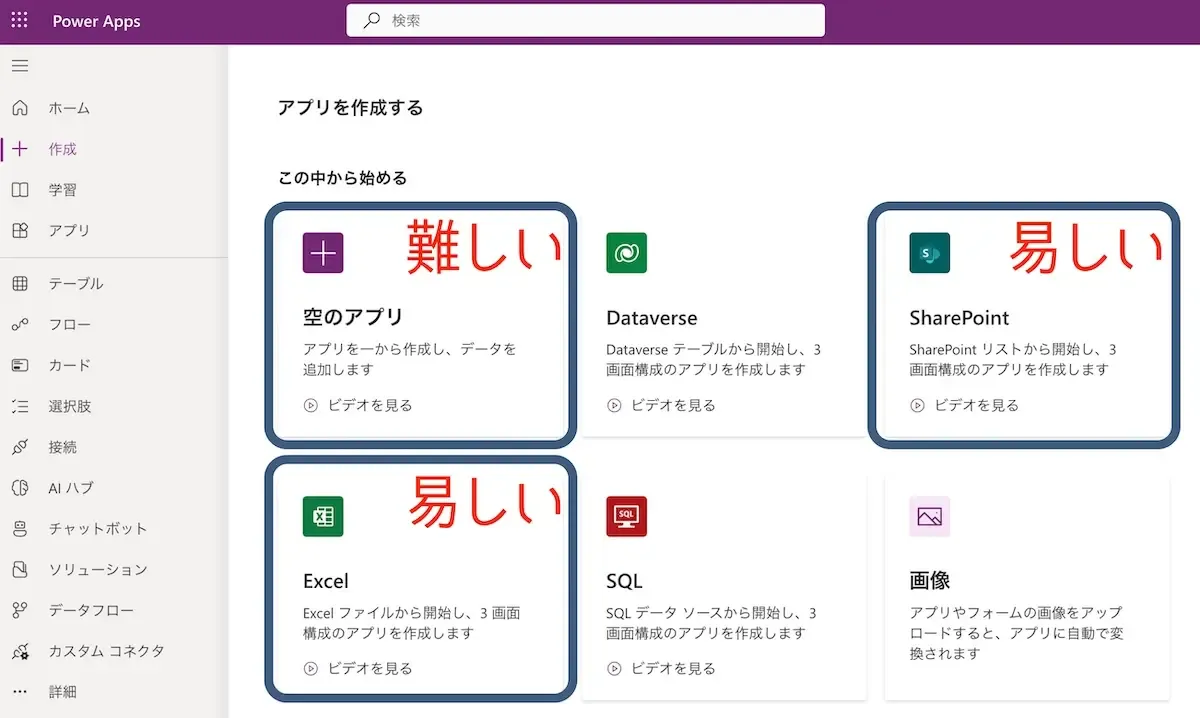The width and height of the screenshot is (1200, 718).
Task: Click the play icon on the Excel card
Action: 310,669
